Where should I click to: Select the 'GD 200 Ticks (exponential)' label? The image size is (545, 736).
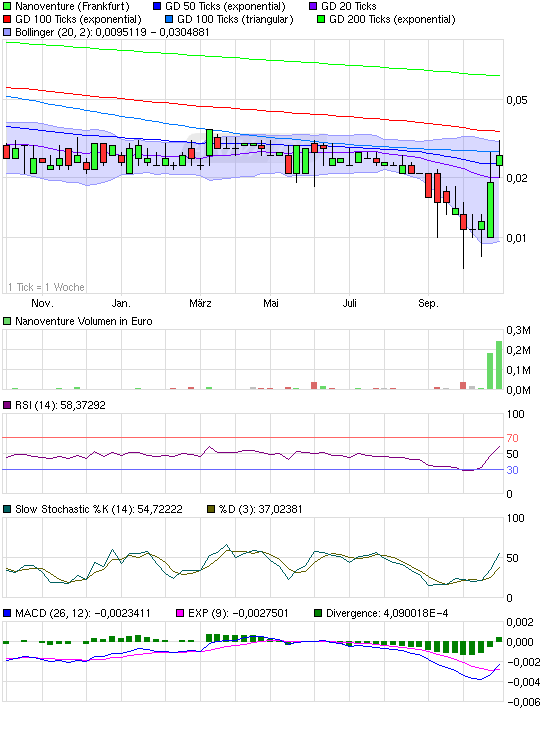pos(392,20)
